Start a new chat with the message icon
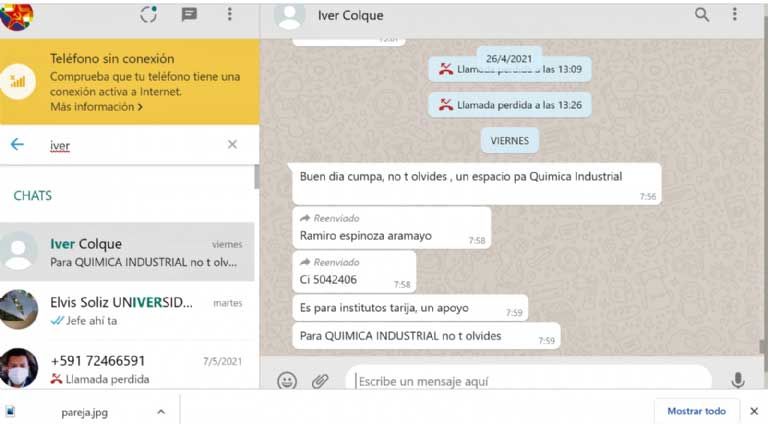 189,15
